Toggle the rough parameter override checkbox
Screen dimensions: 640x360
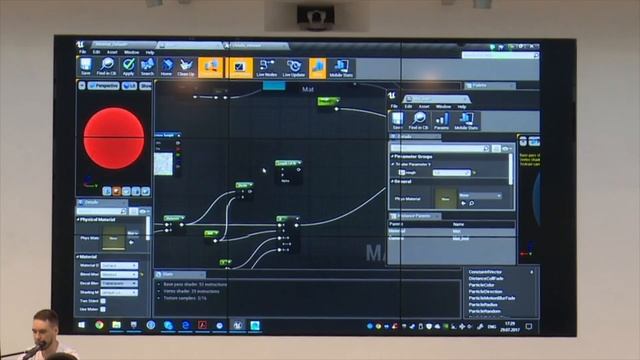[402, 173]
